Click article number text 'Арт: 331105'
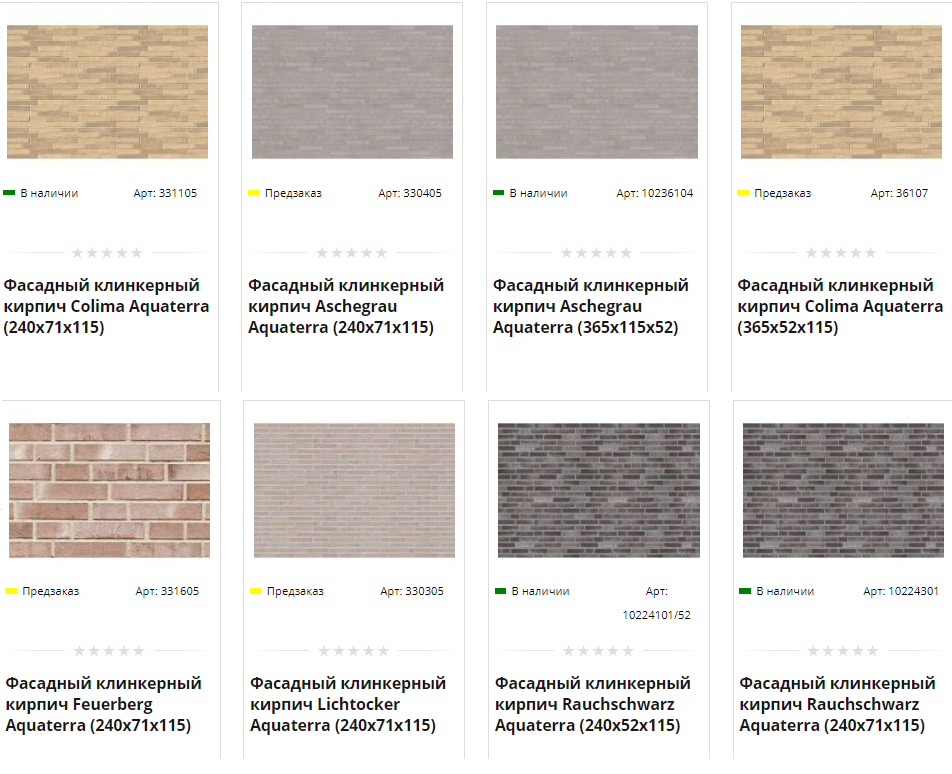This screenshot has width=952, height=774. tap(165, 193)
